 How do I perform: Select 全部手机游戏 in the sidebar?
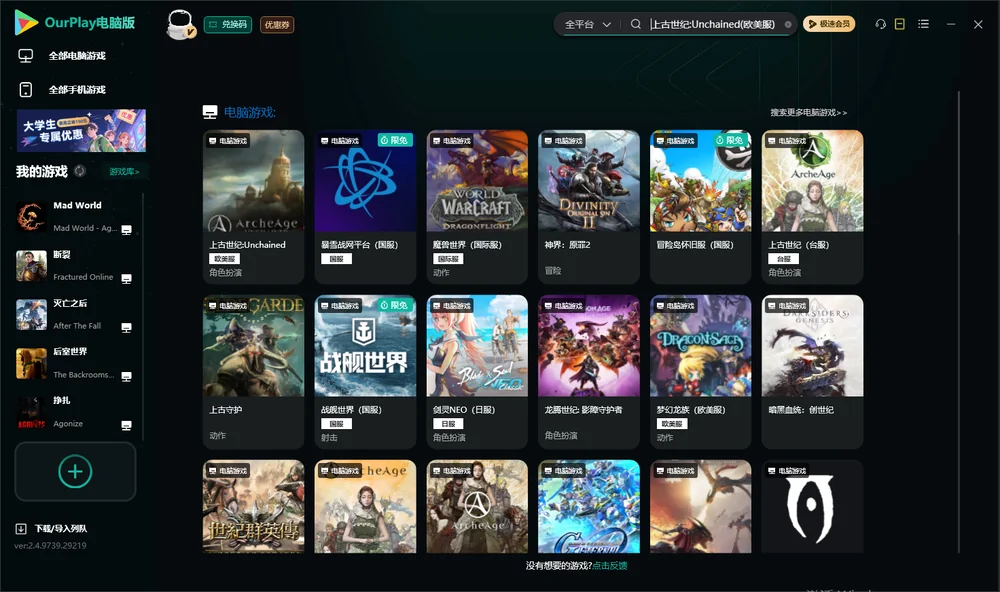(x=77, y=90)
